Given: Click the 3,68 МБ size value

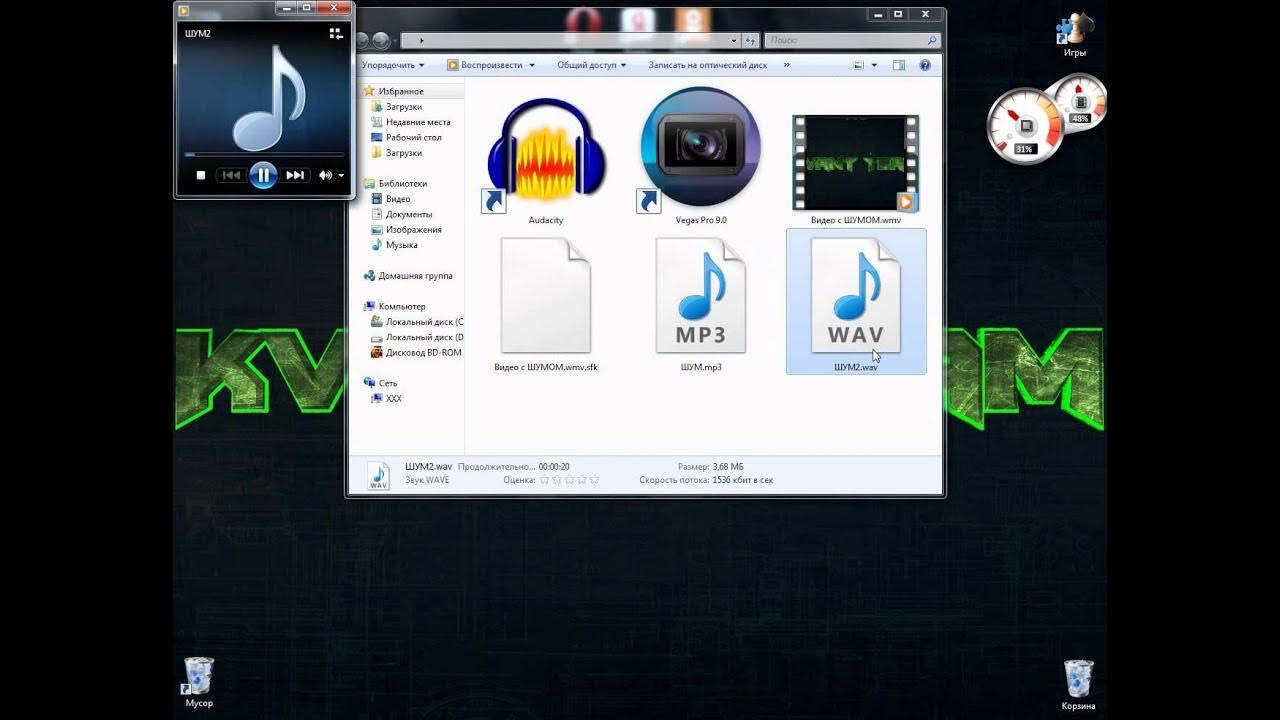Looking at the screenshot, I should click(728, 467).
